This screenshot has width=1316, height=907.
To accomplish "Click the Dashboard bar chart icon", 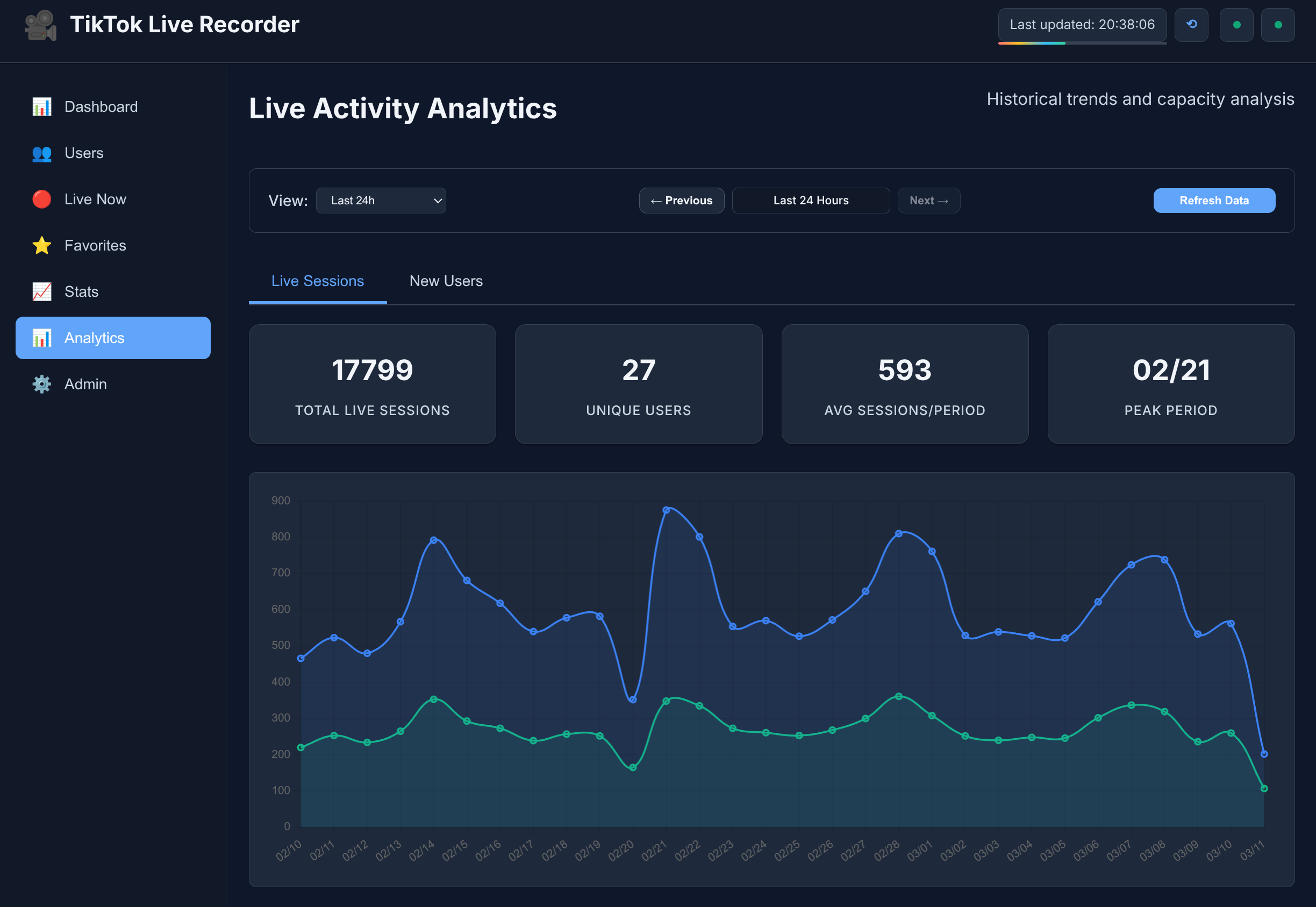I will click(41, 107).
